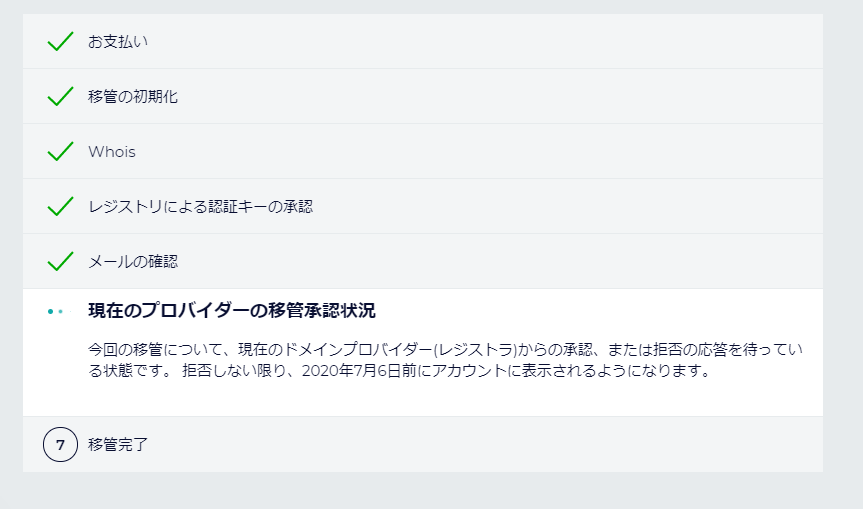Click the circled number 7 step icon

coord(61,445)
